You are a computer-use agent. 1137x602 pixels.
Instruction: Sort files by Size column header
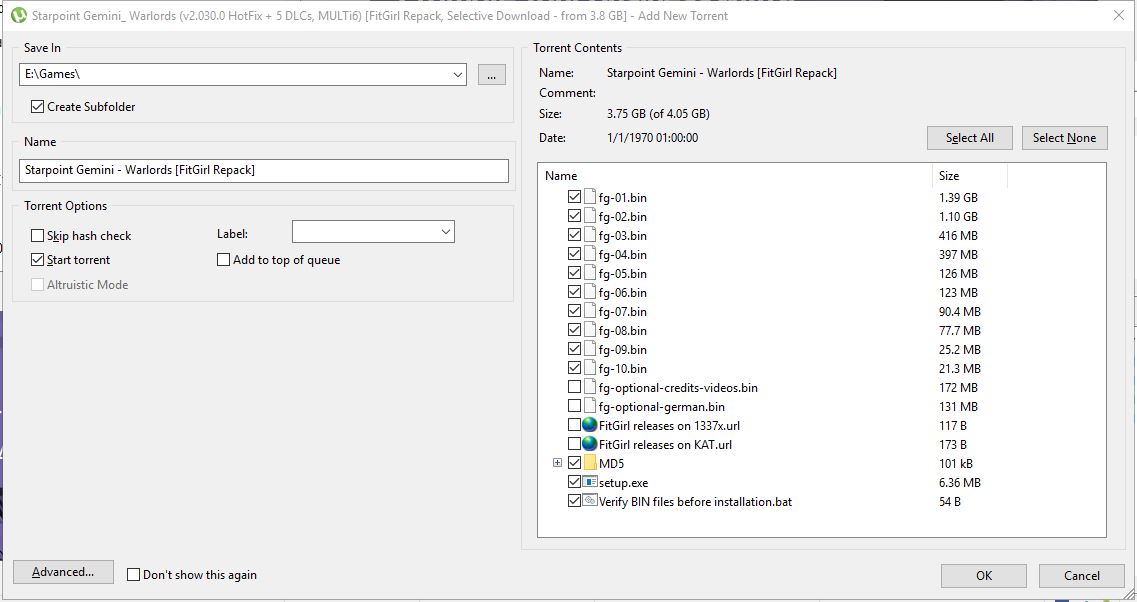point(969,176)
